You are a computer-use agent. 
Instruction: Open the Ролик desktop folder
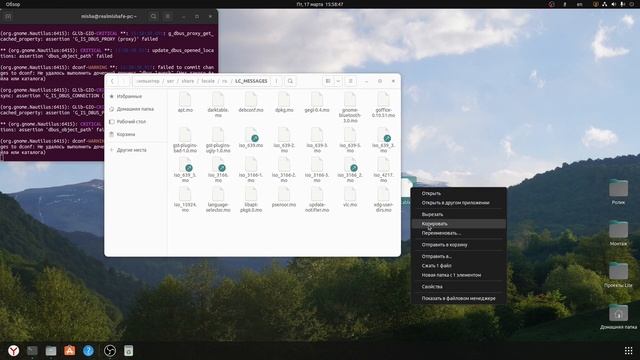pos(618,191)
